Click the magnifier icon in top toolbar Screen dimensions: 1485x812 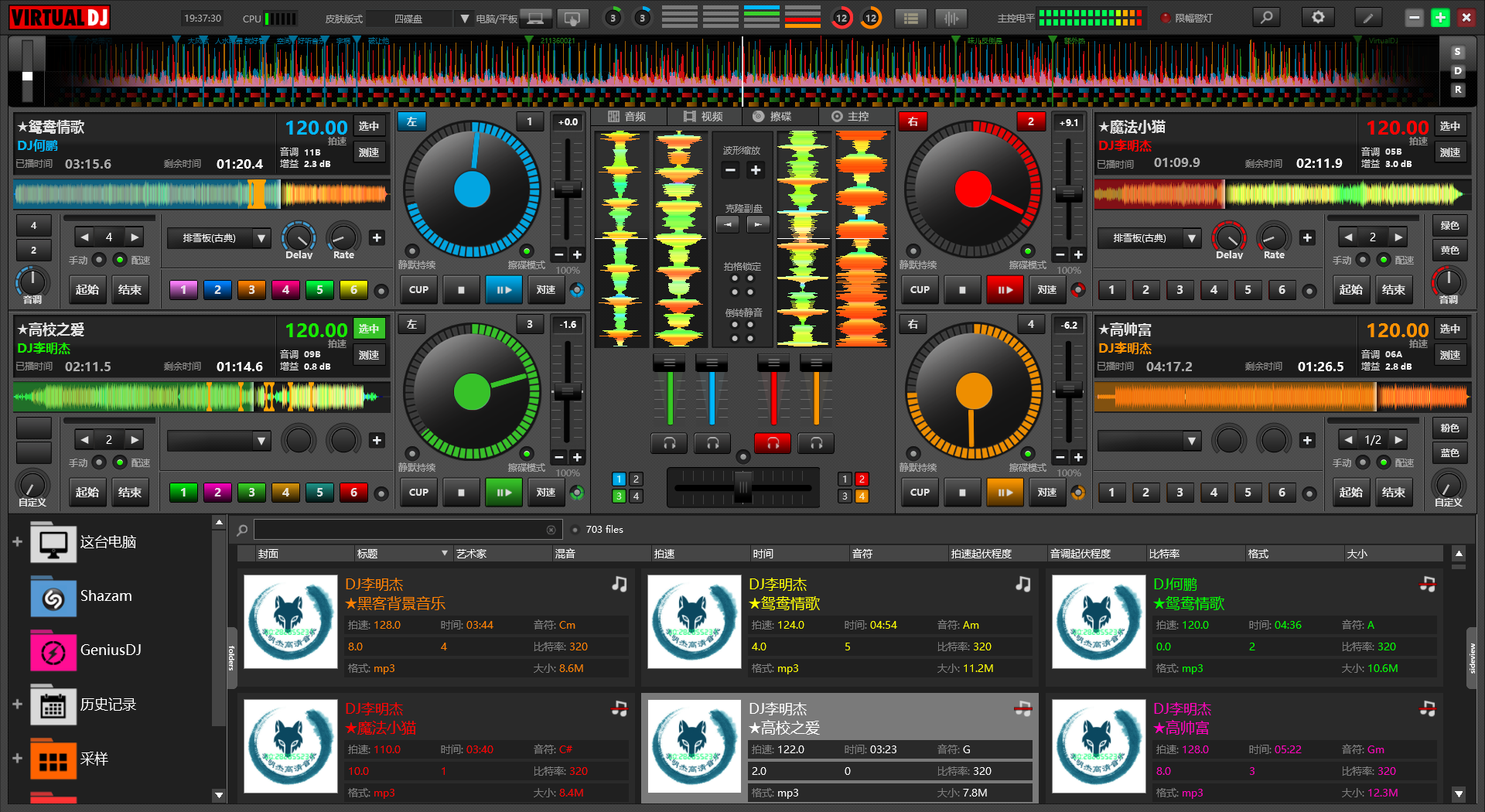tap(1266, 17)
